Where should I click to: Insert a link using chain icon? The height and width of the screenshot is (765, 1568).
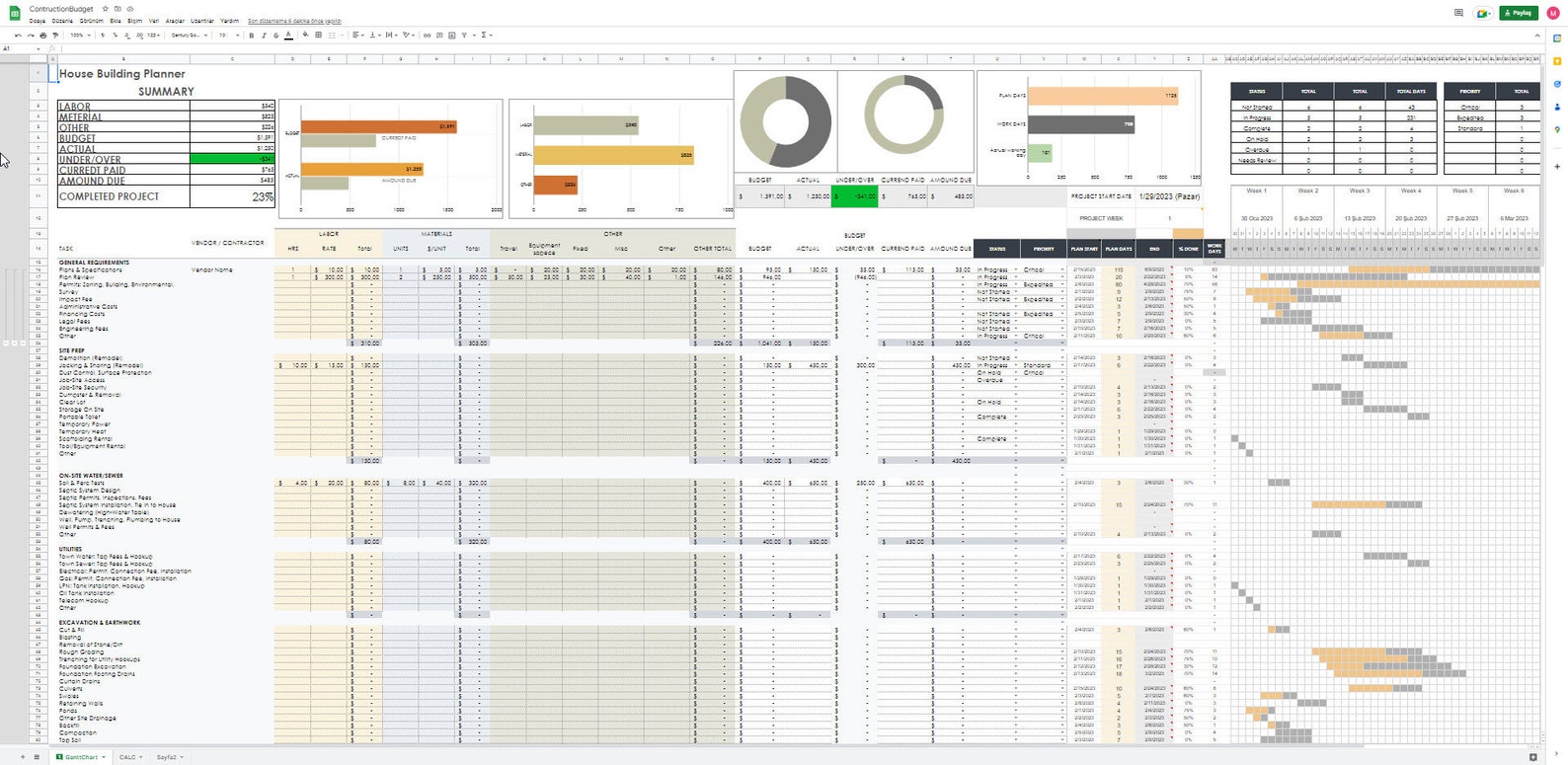click(427, 36)
